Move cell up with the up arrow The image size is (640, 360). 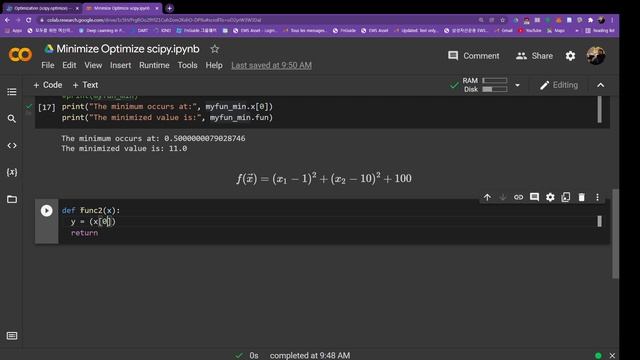click(487, 198)
